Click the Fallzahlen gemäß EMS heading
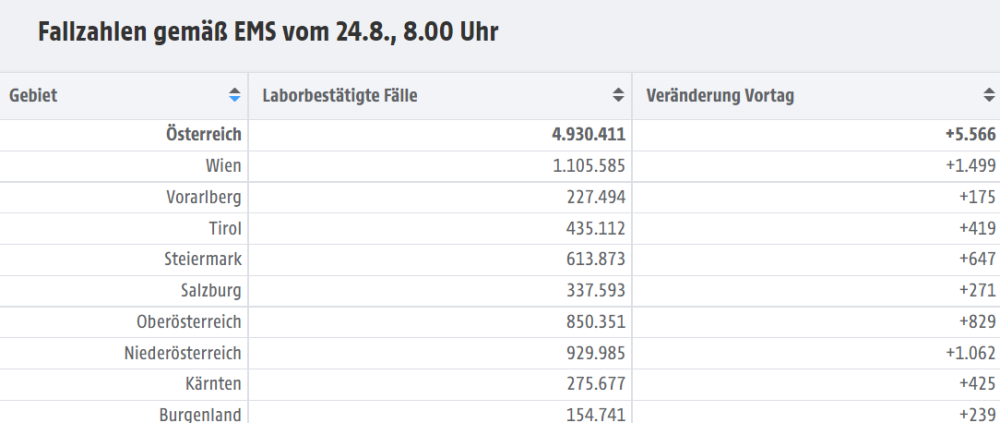Image resolution: width=1000 pixels, height=423 pixels. [x=268, y=32]
